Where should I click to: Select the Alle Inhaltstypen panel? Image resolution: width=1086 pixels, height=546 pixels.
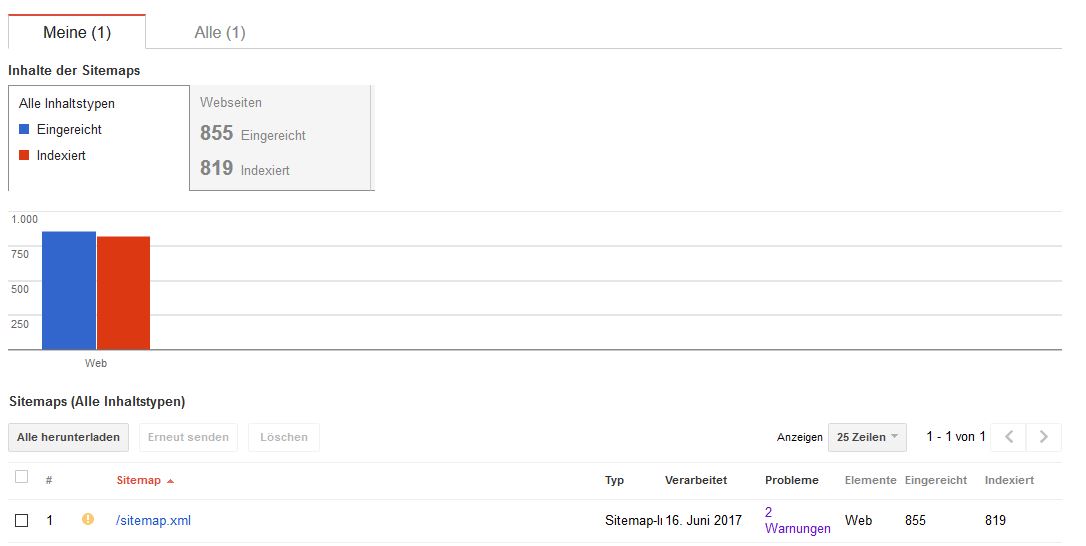pos(98,137)
